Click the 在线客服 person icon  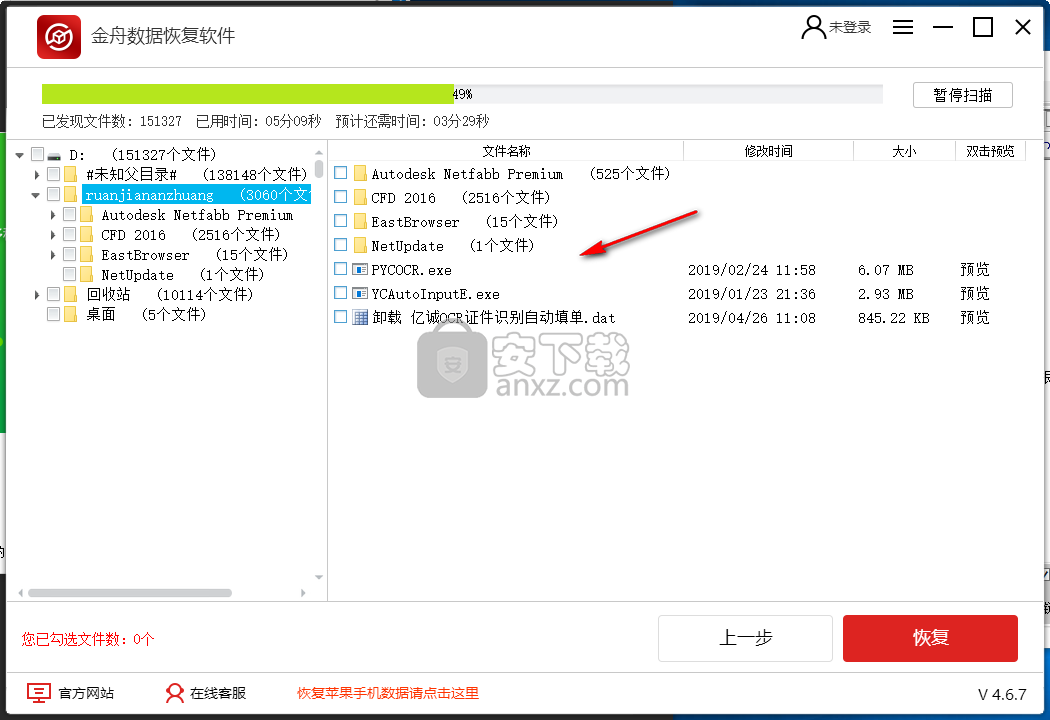point(175,693)
